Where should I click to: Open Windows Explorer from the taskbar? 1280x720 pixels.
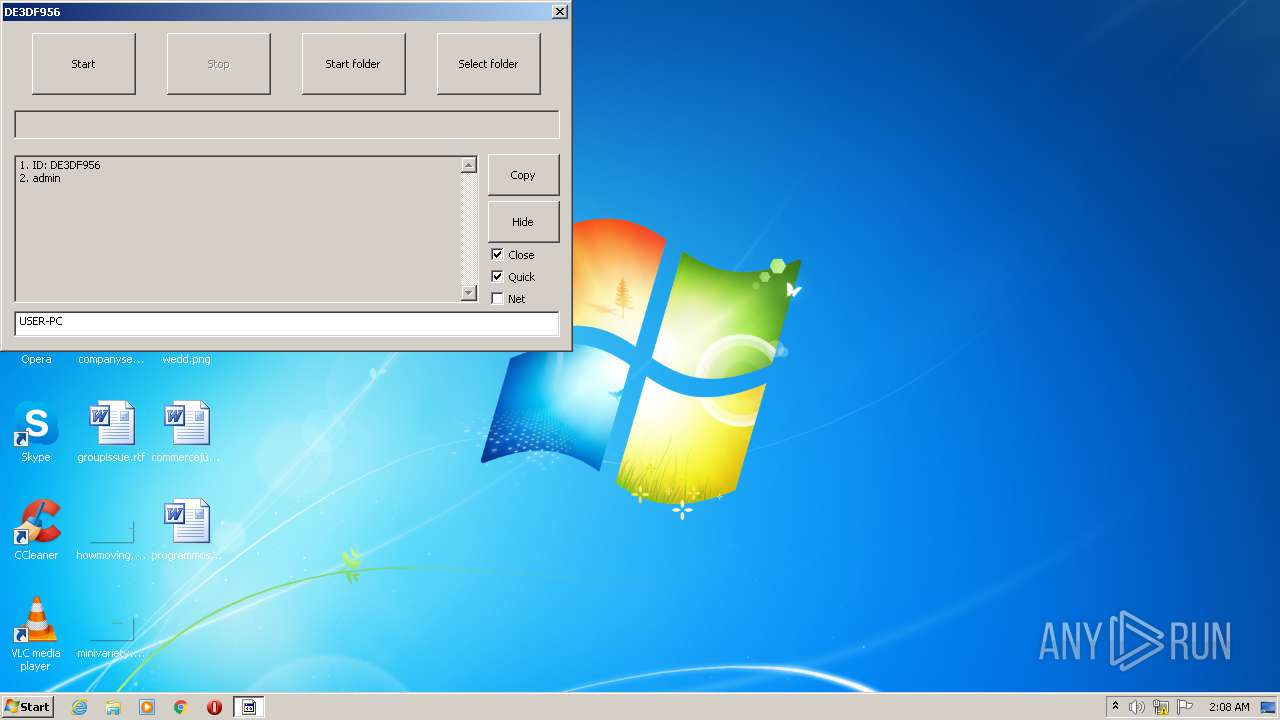113,707
